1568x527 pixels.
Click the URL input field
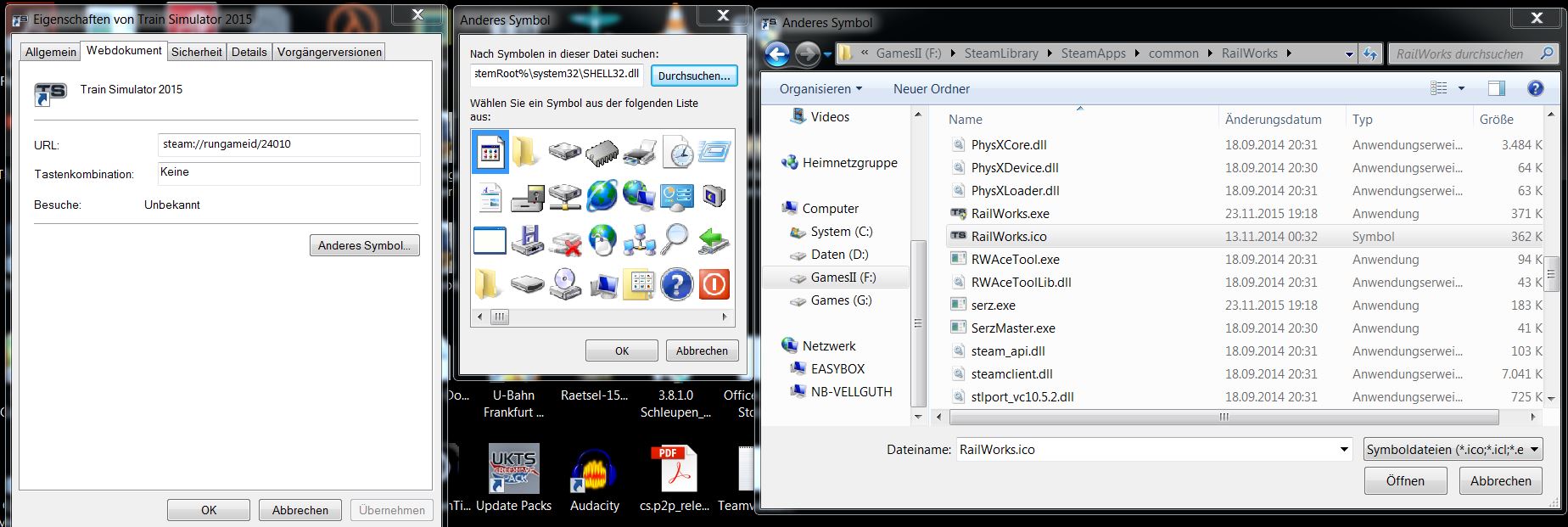click(x=288, y=144)
